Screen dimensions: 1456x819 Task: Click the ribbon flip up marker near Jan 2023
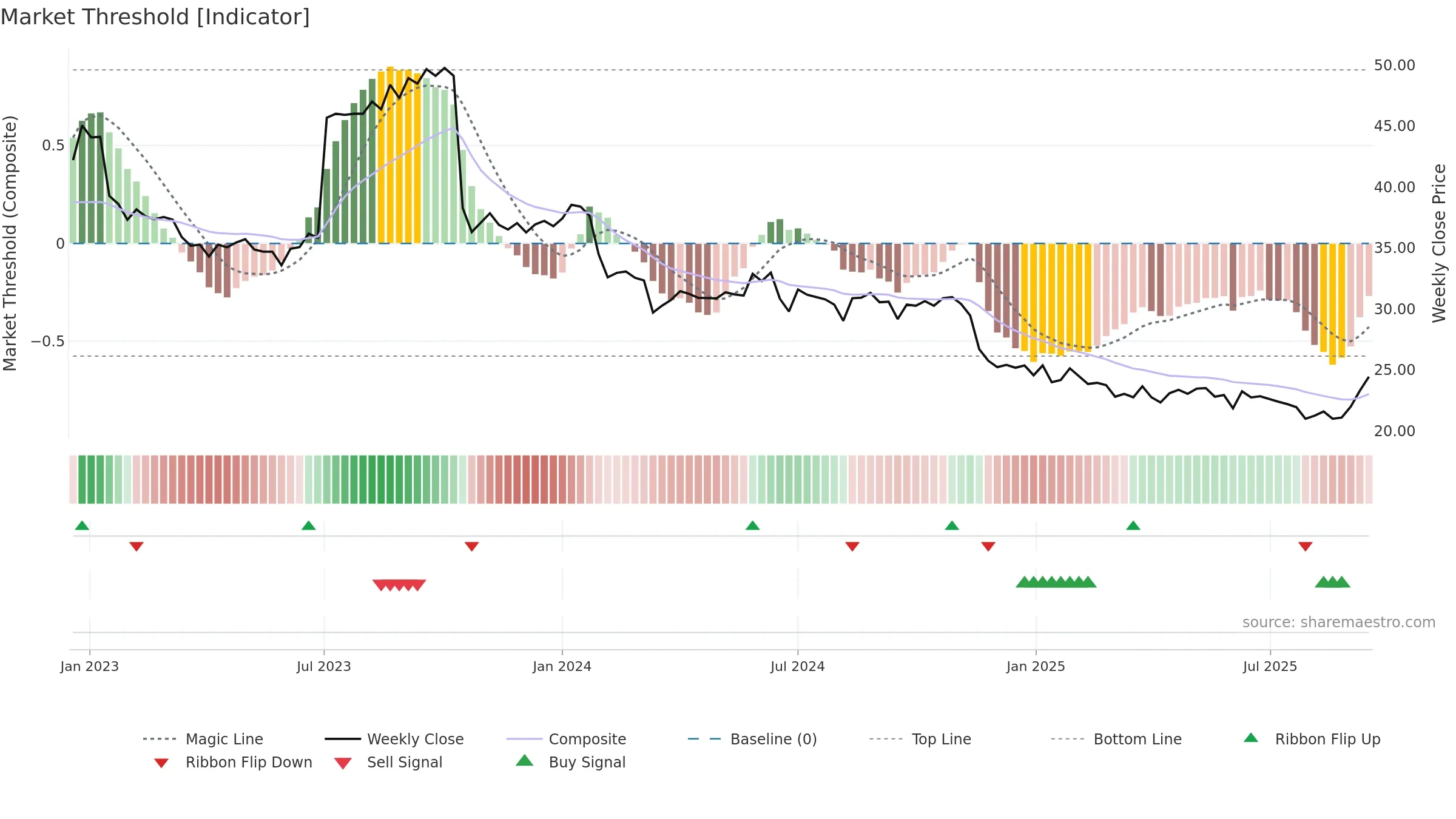click(82, 525)
